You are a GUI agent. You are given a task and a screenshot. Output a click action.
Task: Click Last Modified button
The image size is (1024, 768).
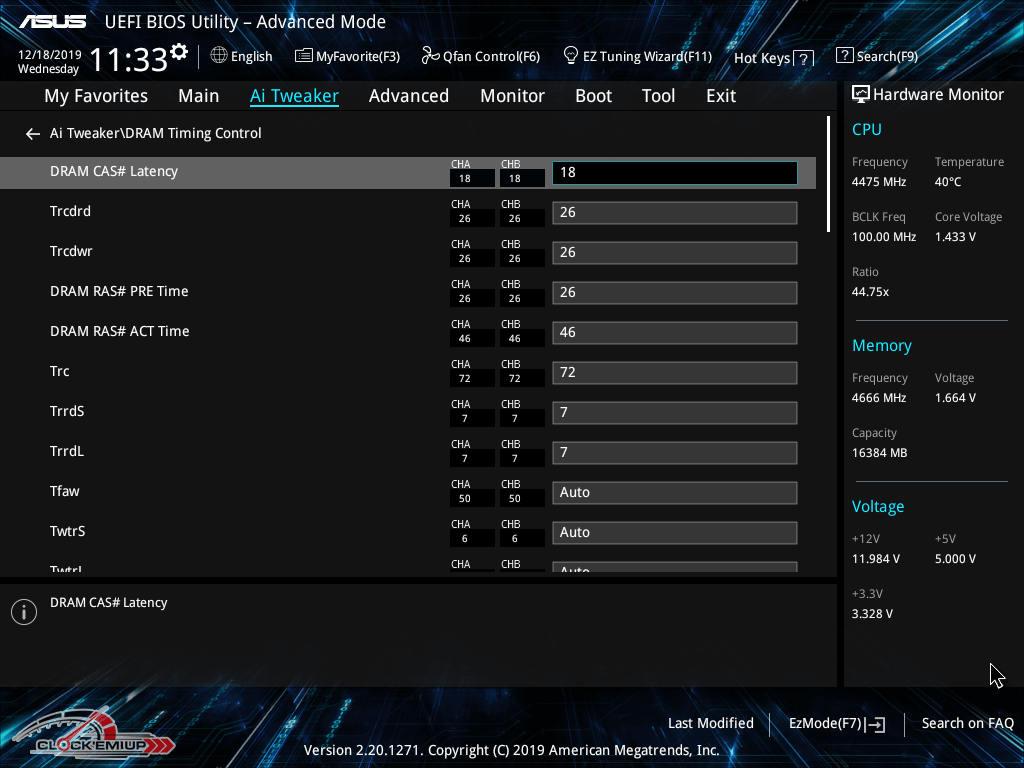710,723
